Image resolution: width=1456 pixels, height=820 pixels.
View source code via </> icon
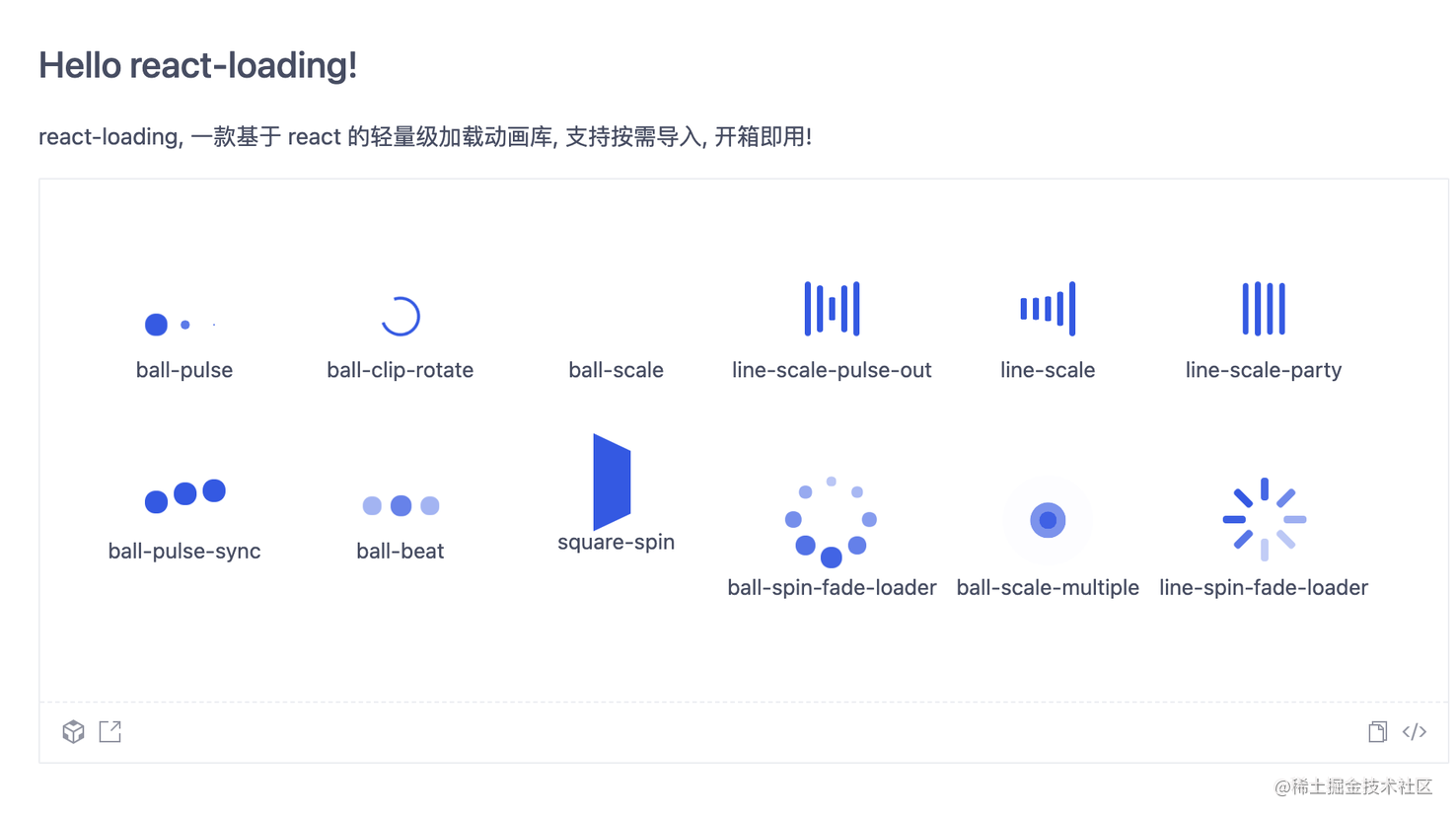click(1414, 731)
